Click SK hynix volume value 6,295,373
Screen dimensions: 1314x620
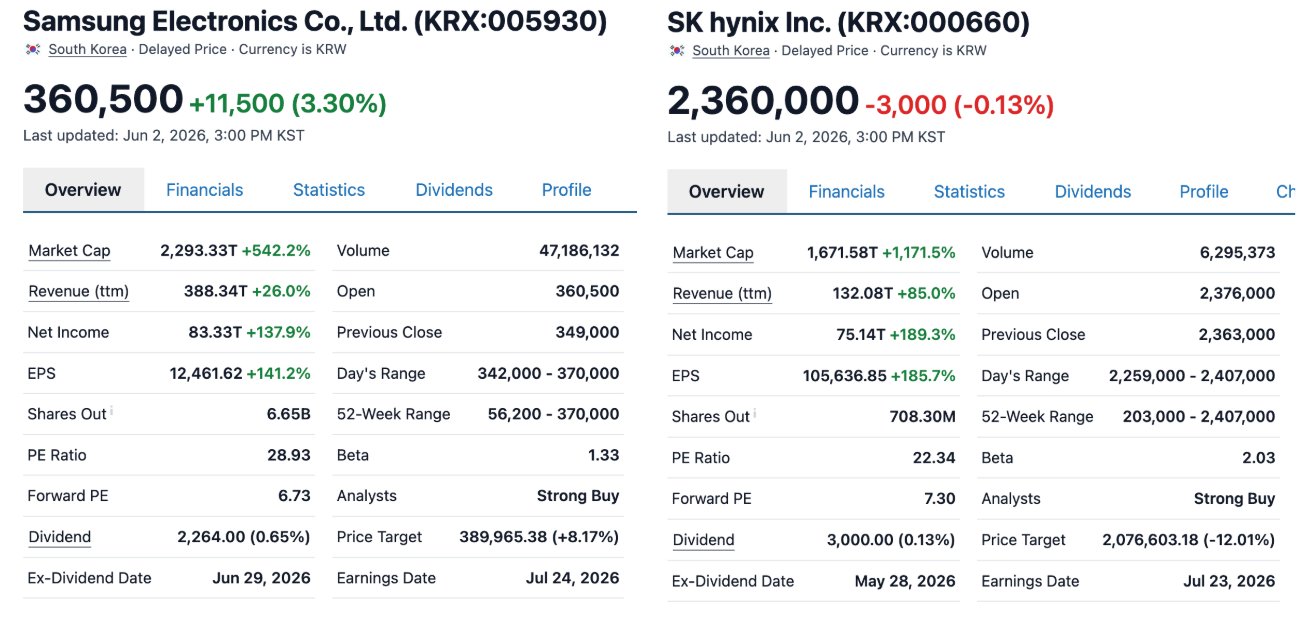(x=1238, y=253)
